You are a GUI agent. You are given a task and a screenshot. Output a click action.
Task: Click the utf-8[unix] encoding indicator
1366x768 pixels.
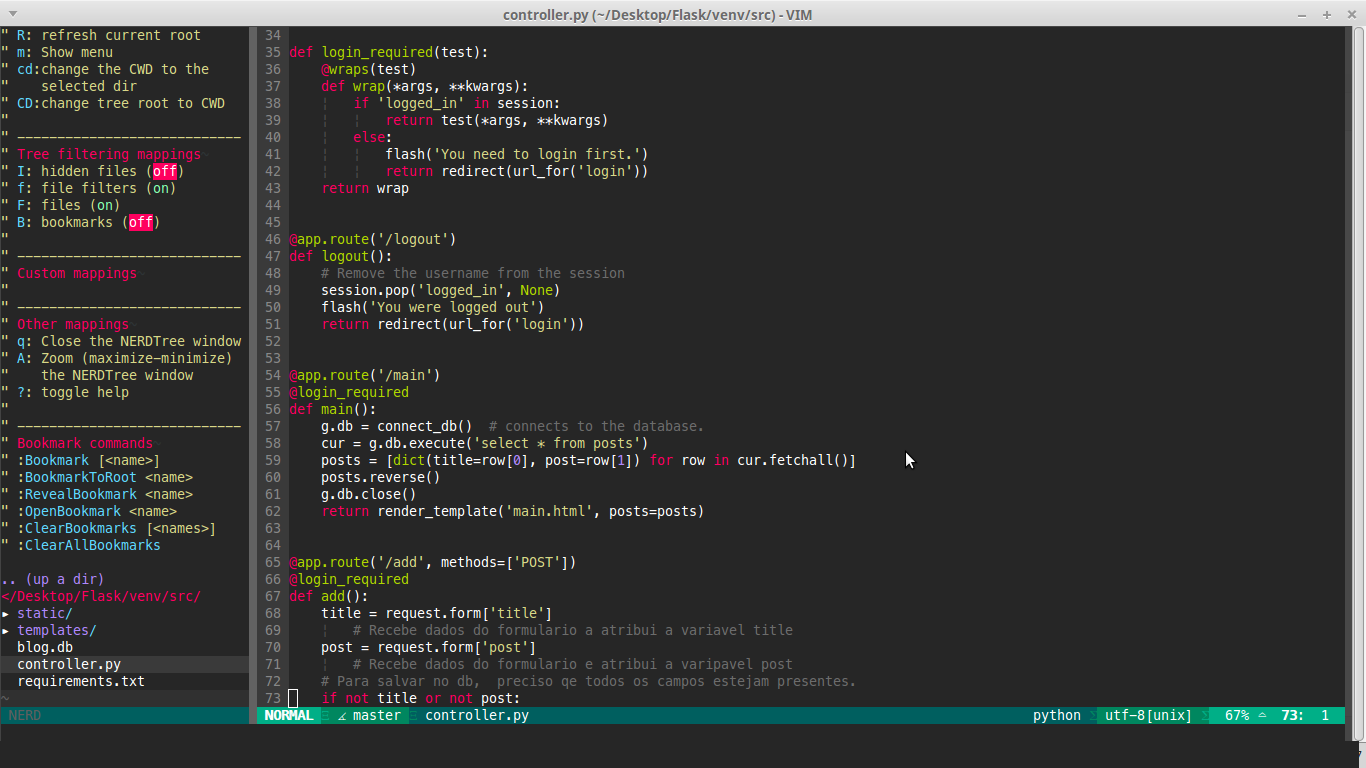tap(1149, 715)
